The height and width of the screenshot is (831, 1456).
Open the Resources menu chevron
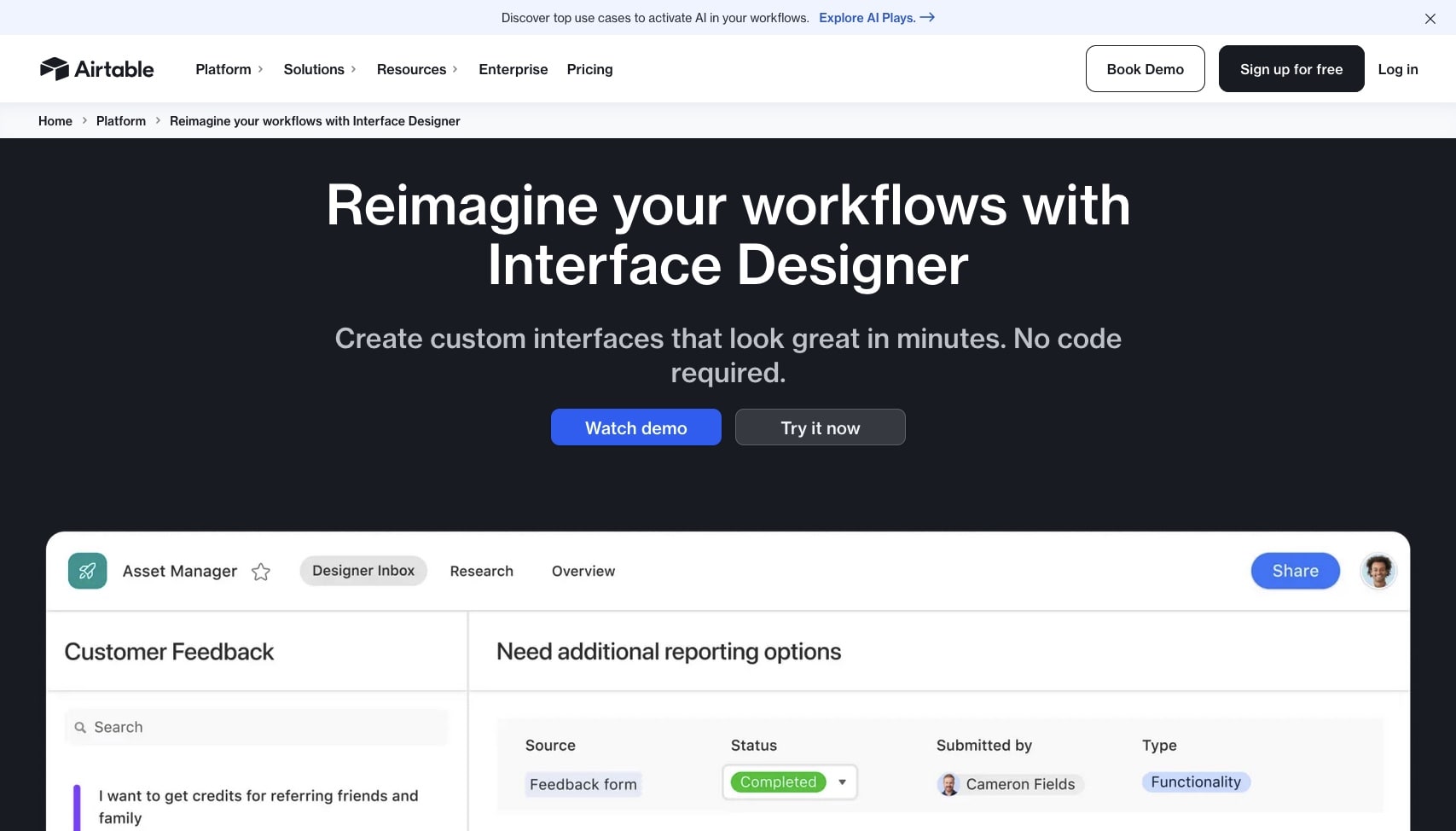456,69
